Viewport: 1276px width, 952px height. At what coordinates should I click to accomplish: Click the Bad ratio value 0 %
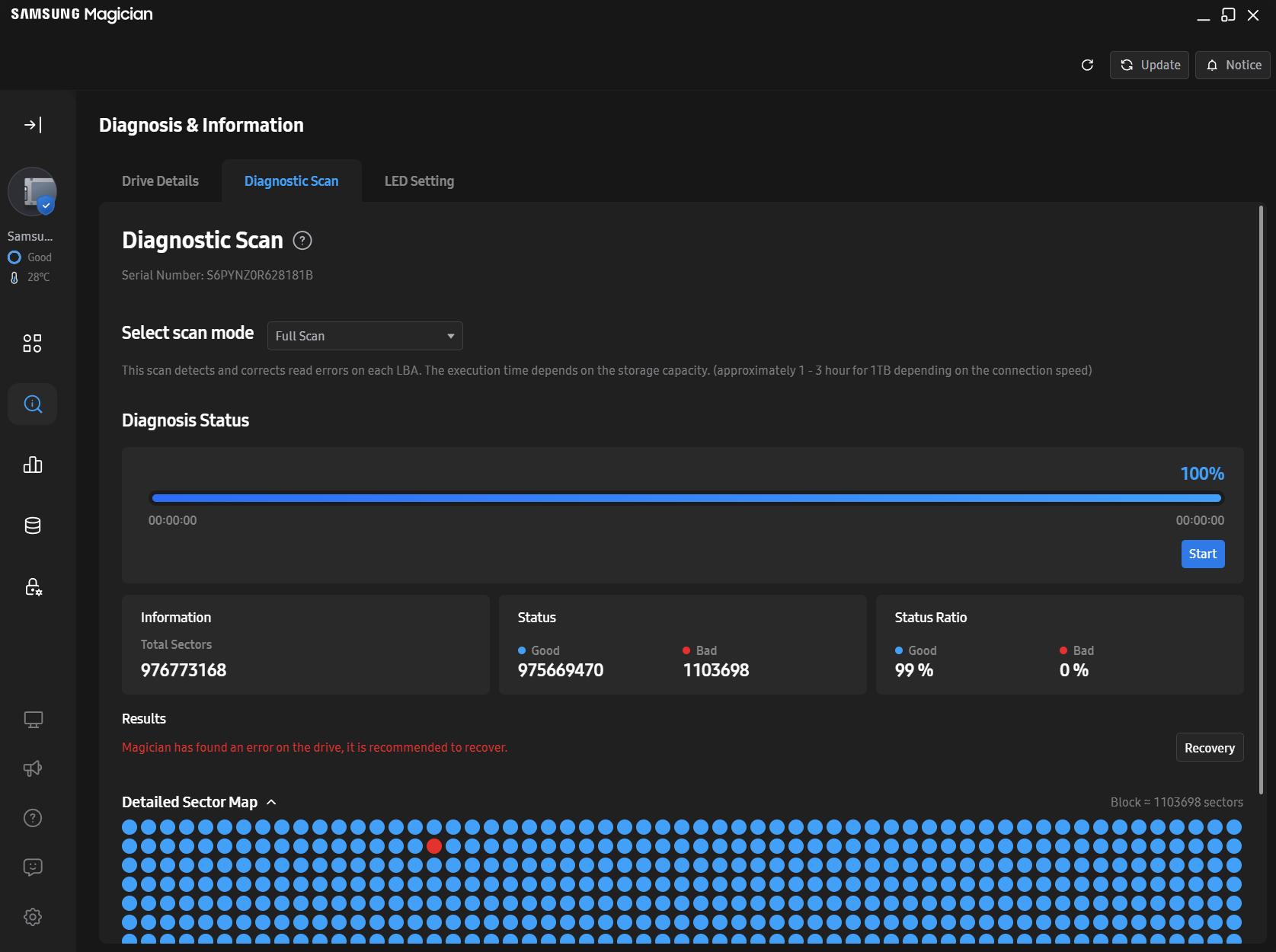(1074, 670)
